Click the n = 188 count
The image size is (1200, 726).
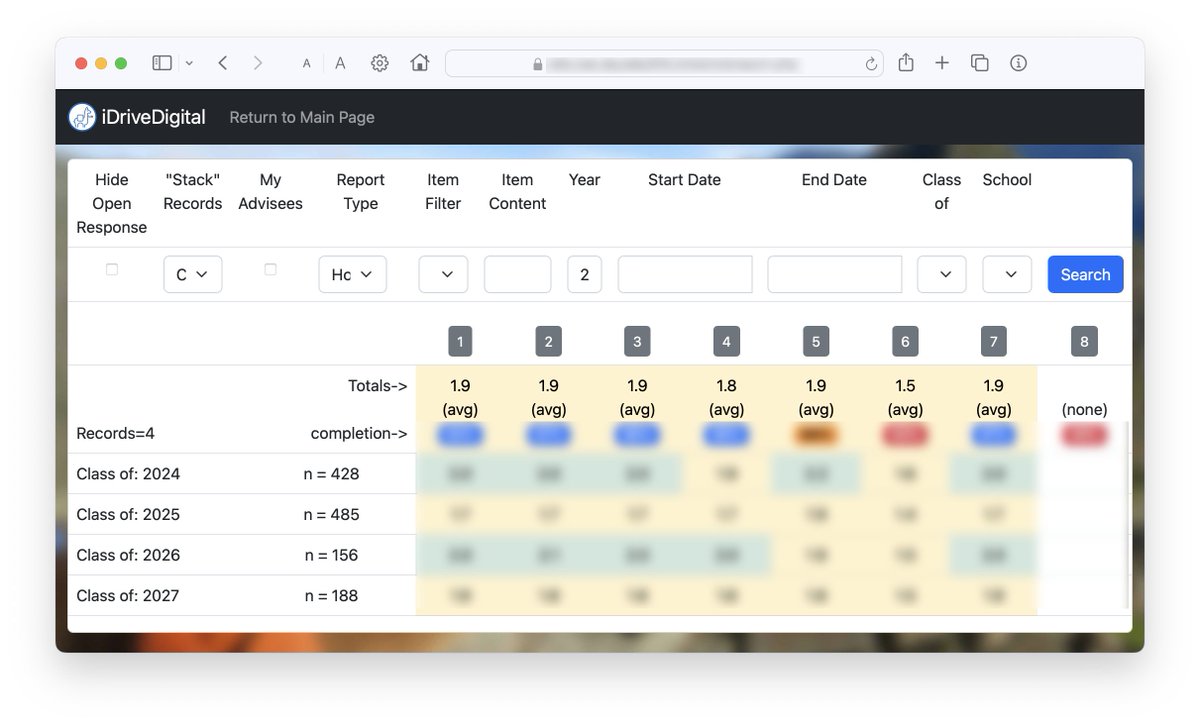coord(331,596)
